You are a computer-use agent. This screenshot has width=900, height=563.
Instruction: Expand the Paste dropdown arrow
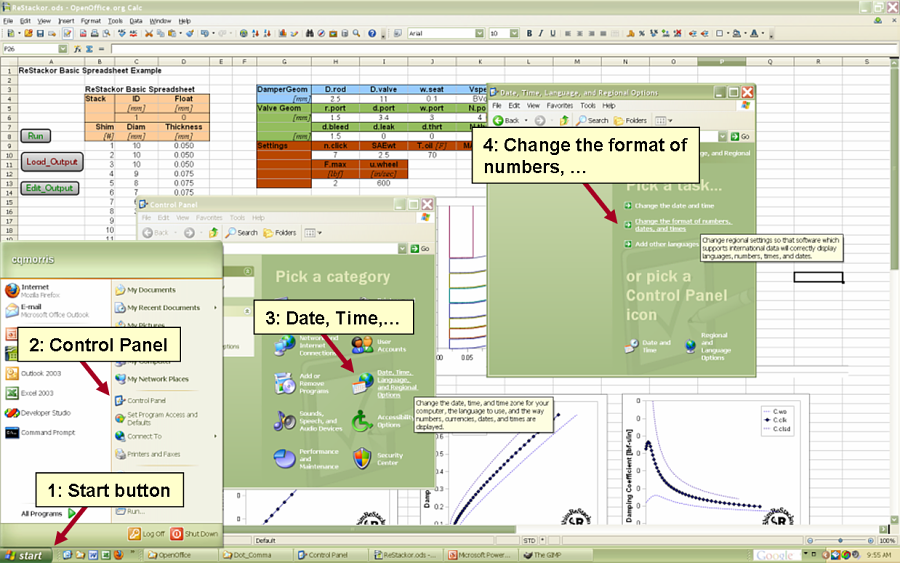(181, 33)
